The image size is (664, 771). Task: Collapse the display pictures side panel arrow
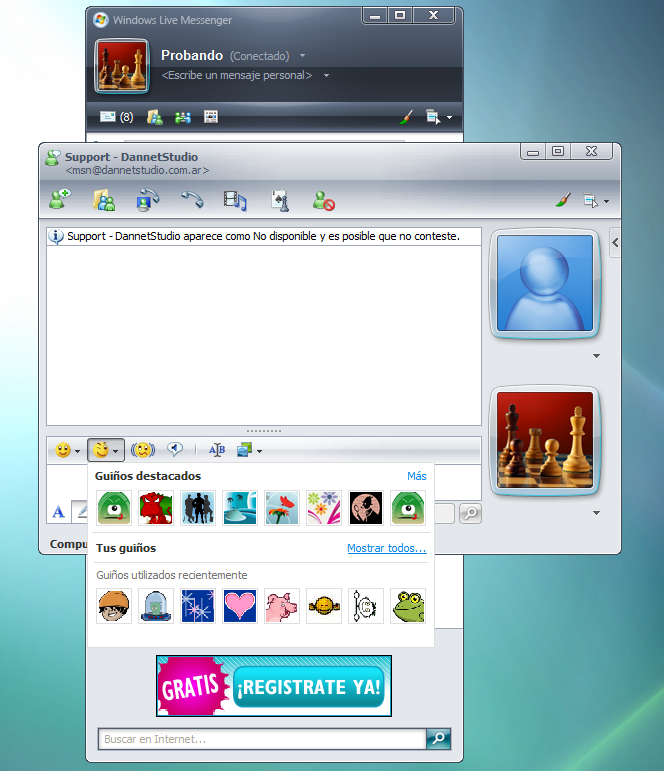click(x=615, y=242)
